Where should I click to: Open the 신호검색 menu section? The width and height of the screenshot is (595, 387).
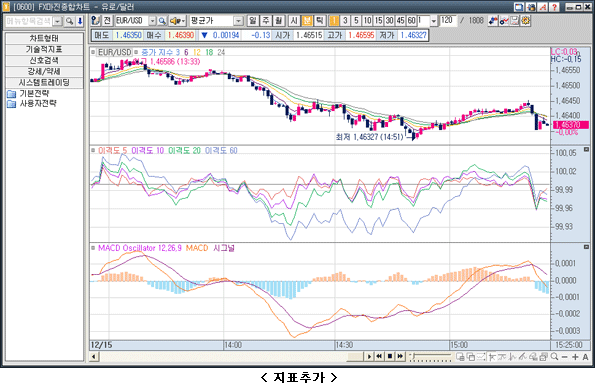tap(44, 60)
